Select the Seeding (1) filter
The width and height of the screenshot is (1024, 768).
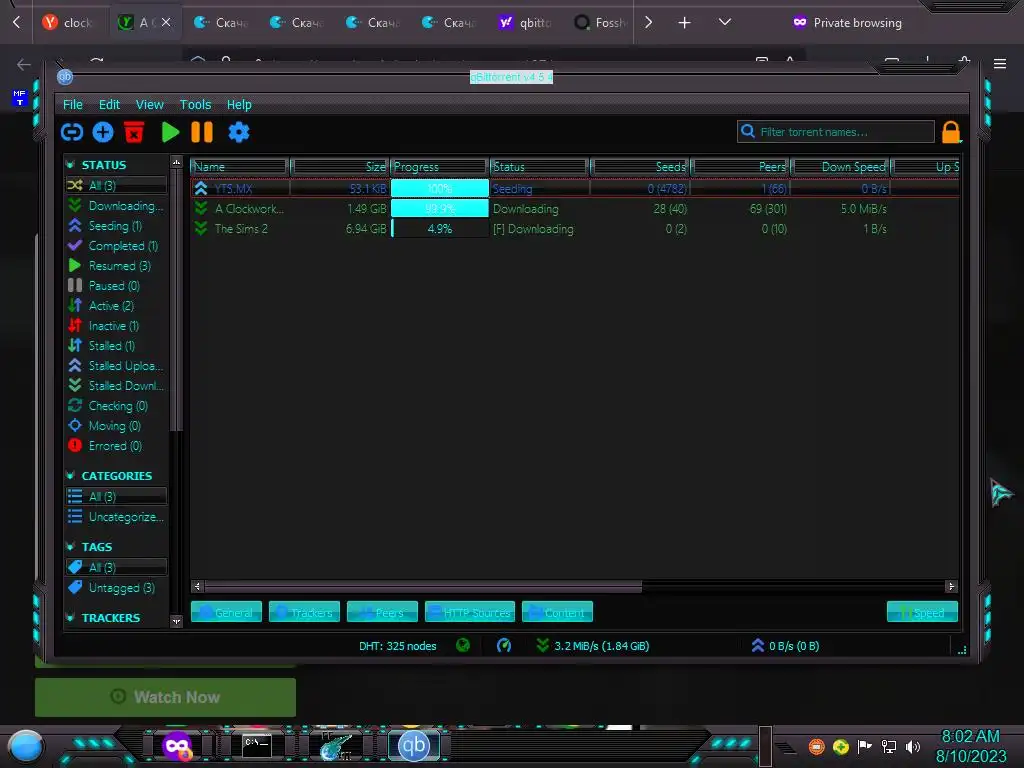116,226
